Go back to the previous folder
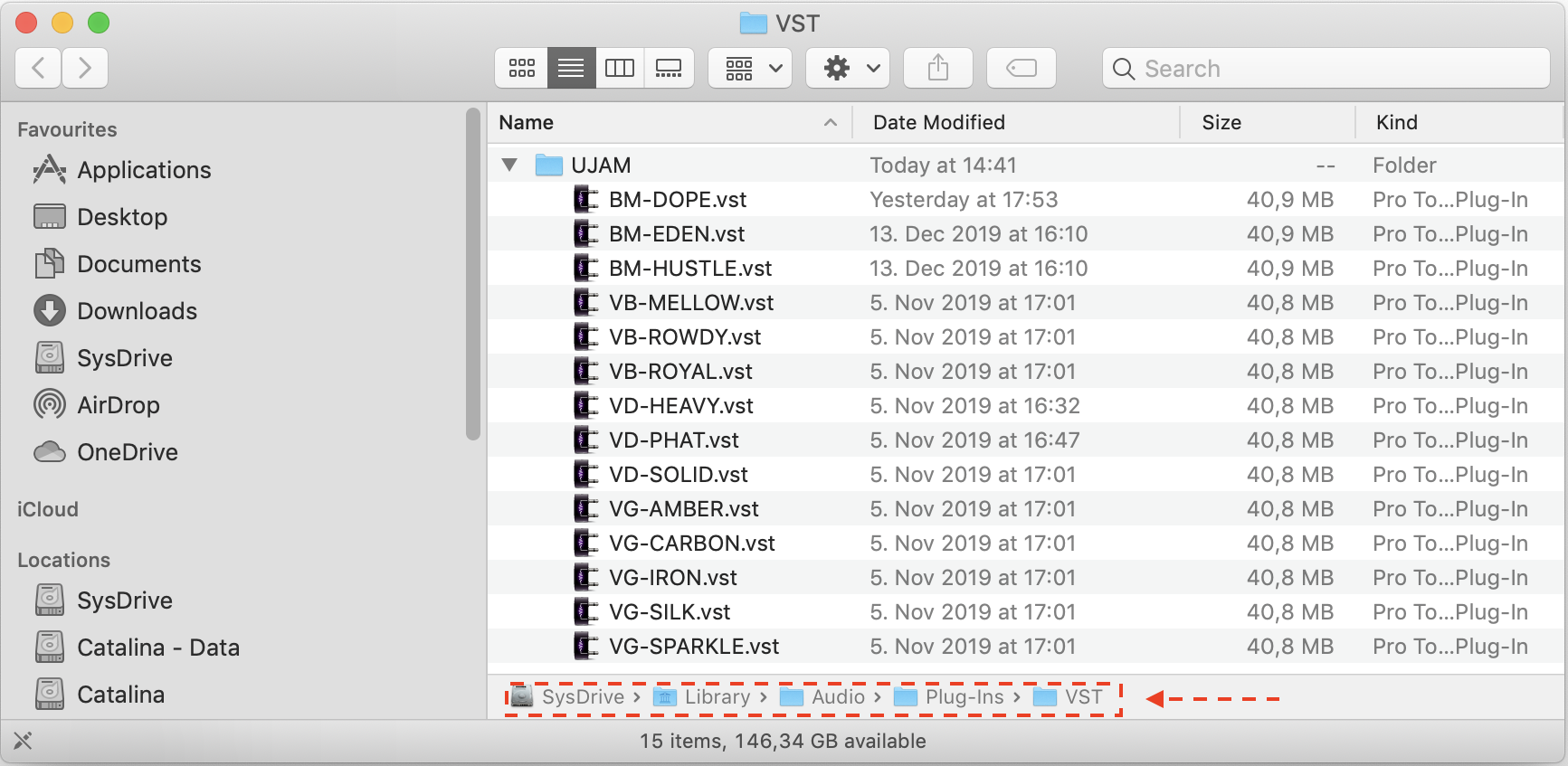Image resolution: width=1568 pixels, height=766 pixels. [x=38, y=68]
